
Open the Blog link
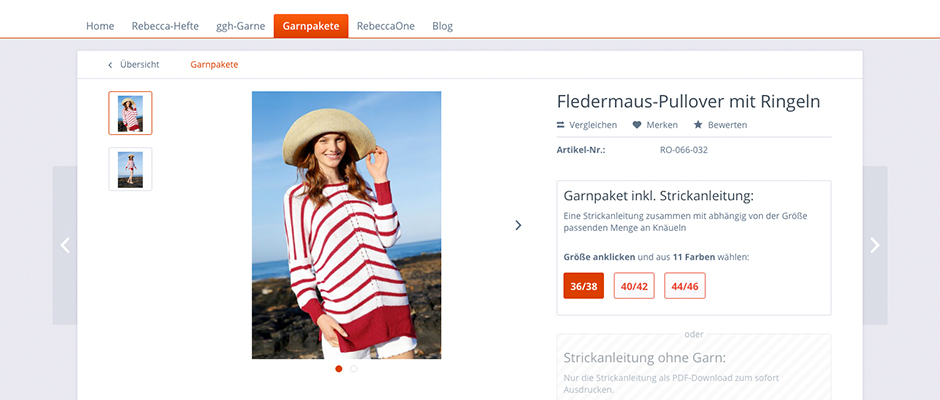[442, 26]
